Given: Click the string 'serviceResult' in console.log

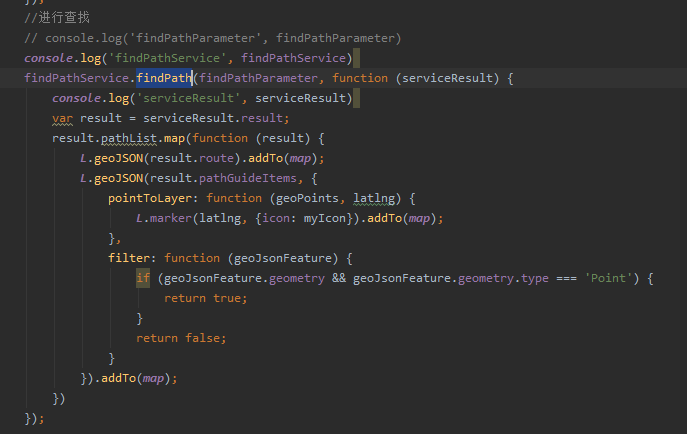Looking at the screenshot, I should click(188, 98).
